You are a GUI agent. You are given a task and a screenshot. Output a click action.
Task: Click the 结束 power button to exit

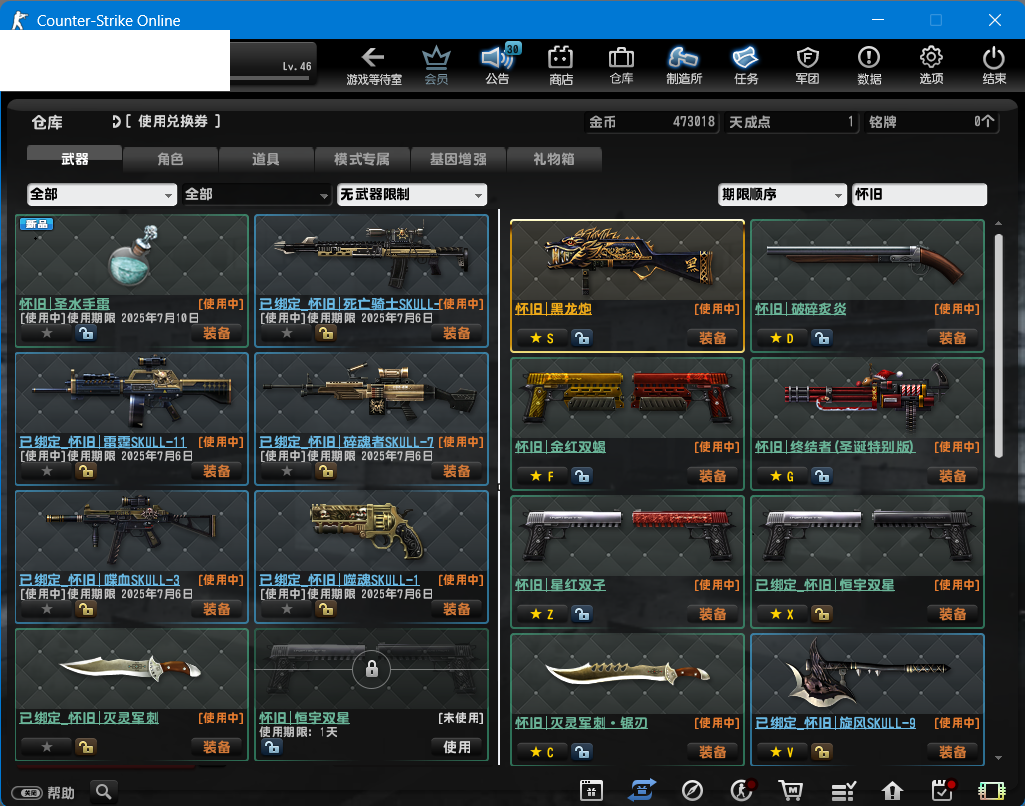pyautogui.click(x=994, y=65)
